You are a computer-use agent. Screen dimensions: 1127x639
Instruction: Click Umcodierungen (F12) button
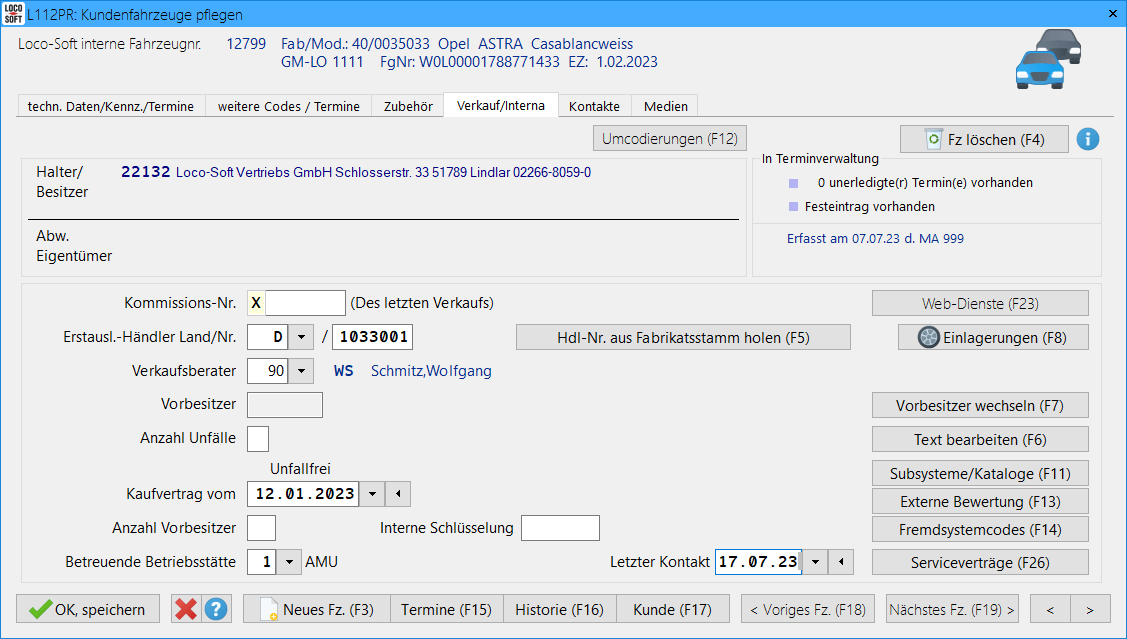(x=669, y=139)
